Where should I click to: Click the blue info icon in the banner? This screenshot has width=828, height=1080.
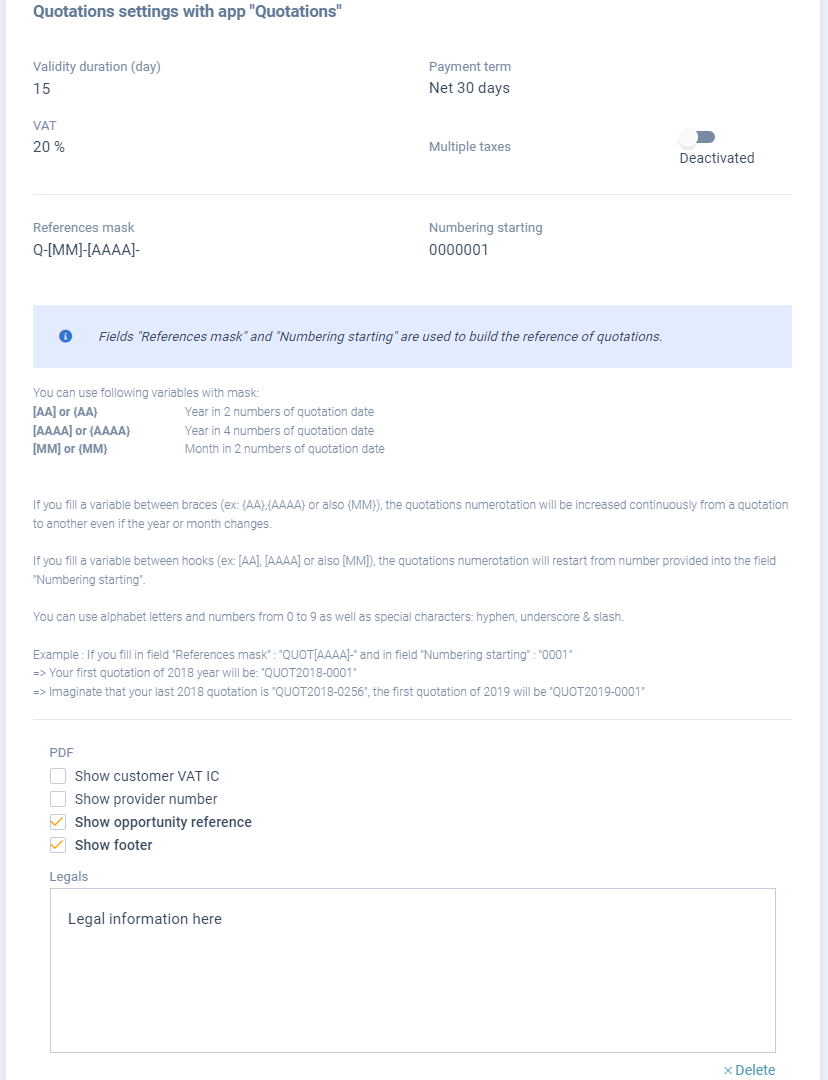66,336
